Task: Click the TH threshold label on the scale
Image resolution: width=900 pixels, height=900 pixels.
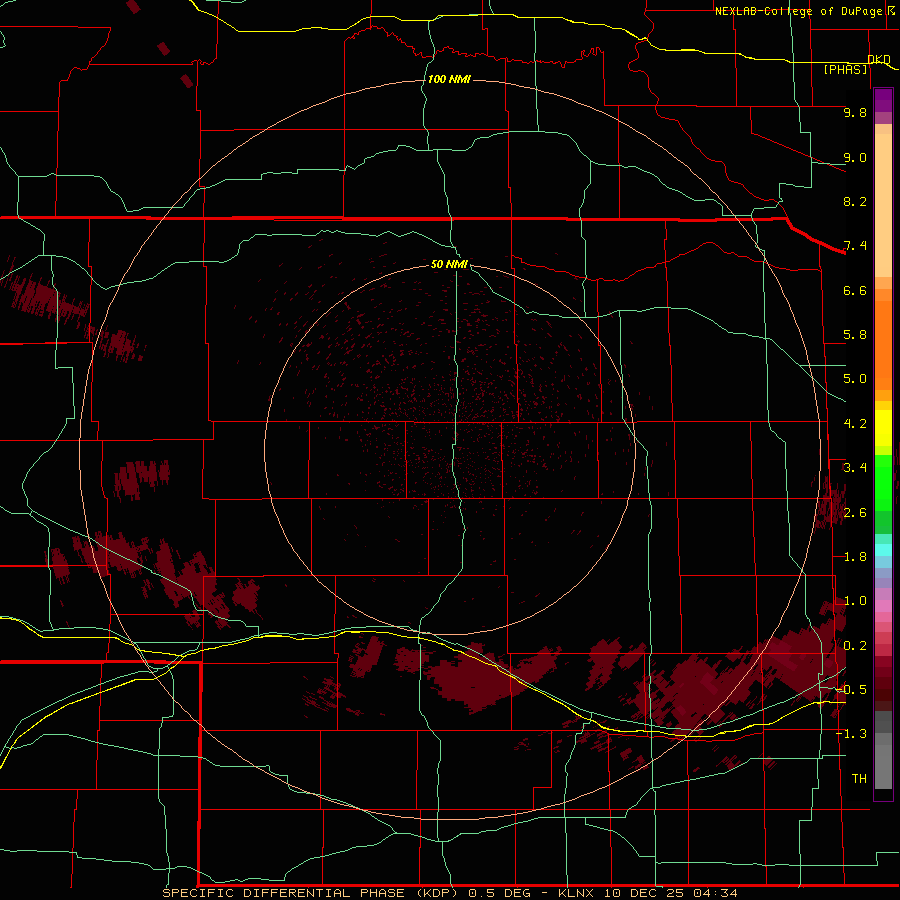Action: pos(859,779)
